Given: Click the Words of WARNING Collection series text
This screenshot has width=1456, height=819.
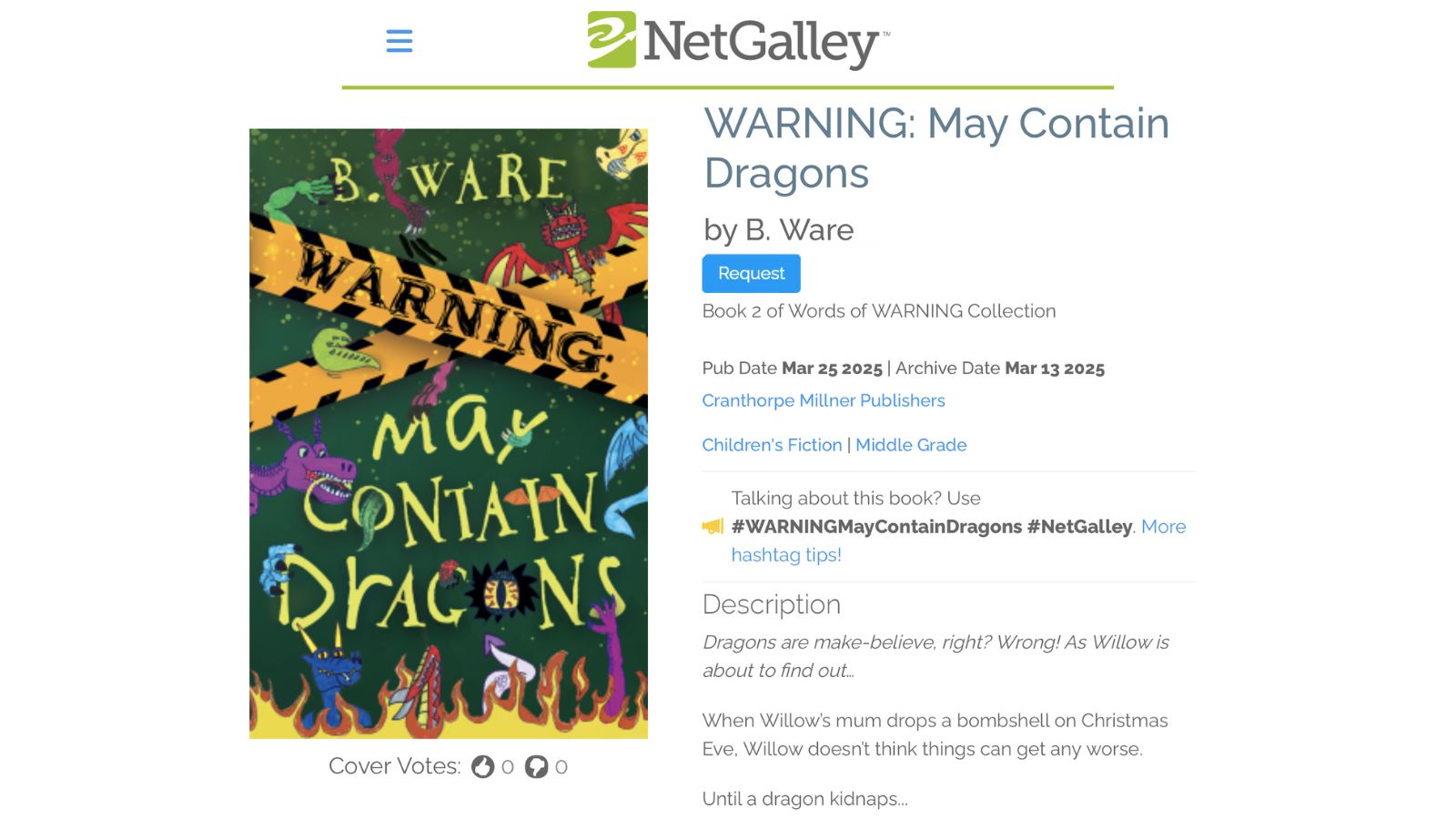Looking at the screenshot, I should tap(922, 311).
